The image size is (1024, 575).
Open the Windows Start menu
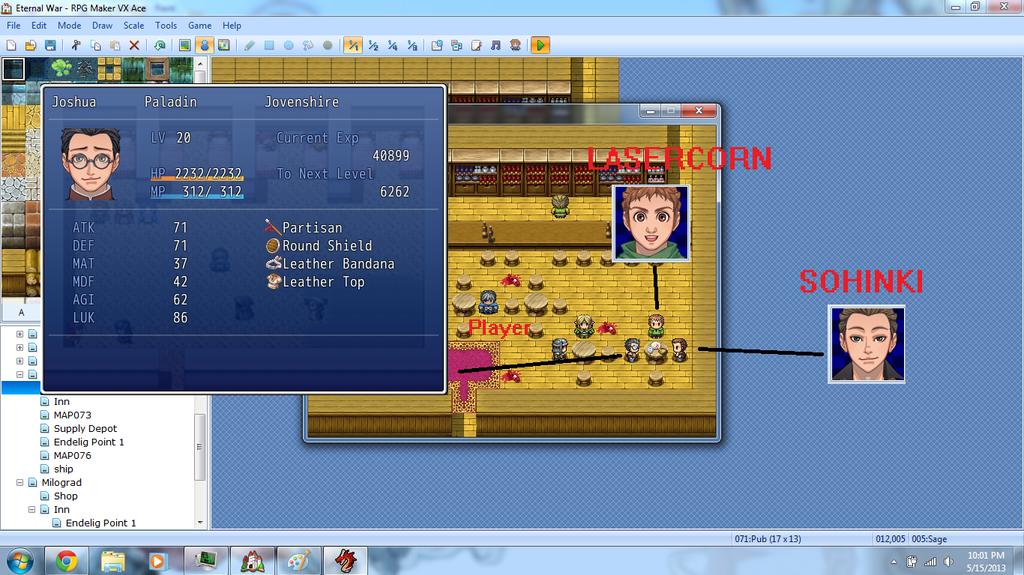click(20, 561)
